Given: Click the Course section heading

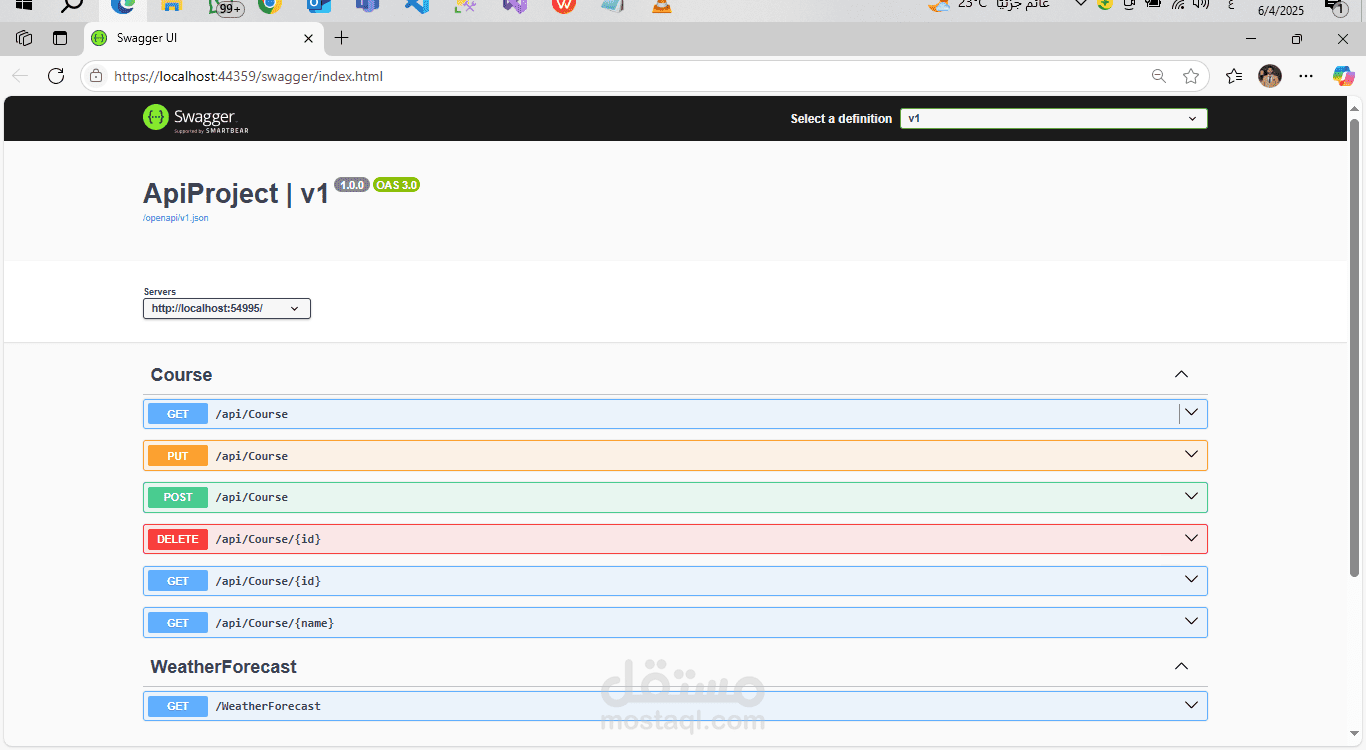Looking at the screenshot, I should click(x=181, y=375).
